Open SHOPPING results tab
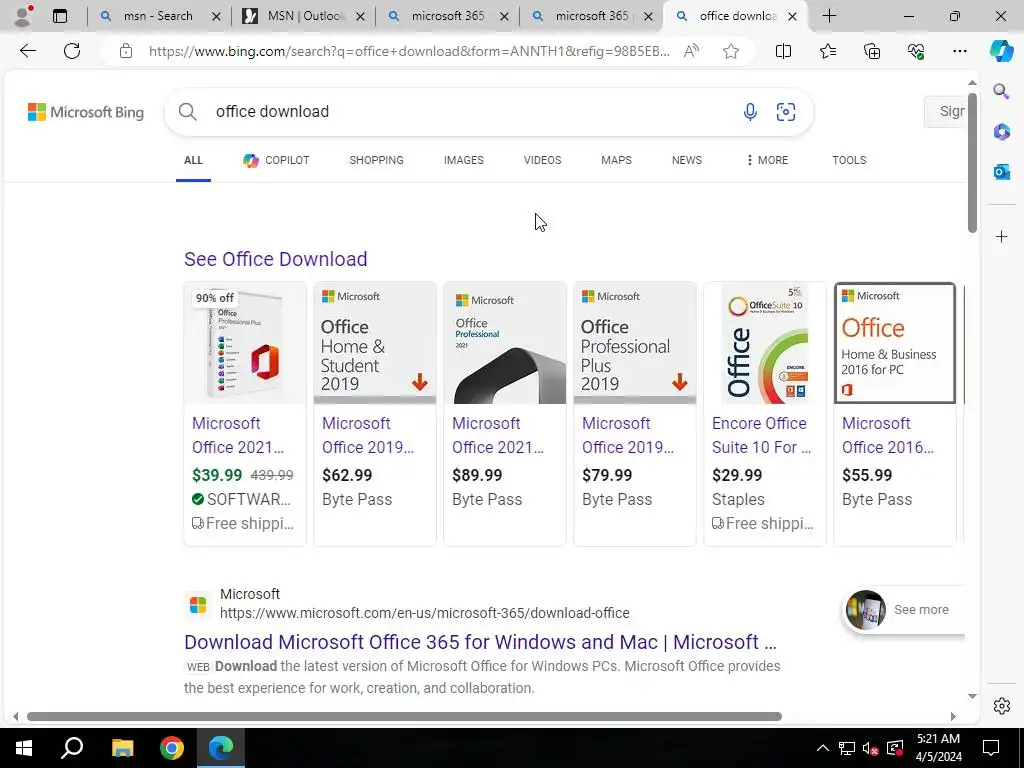Viewport: 1024px width, 768px height. pos(376,160)
